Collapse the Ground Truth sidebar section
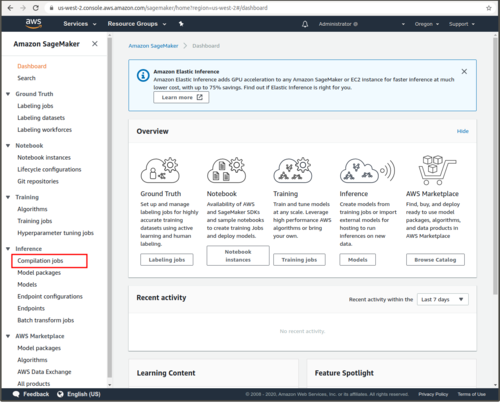The width and height of the screenshot is (500, 418). click(8, 94)
